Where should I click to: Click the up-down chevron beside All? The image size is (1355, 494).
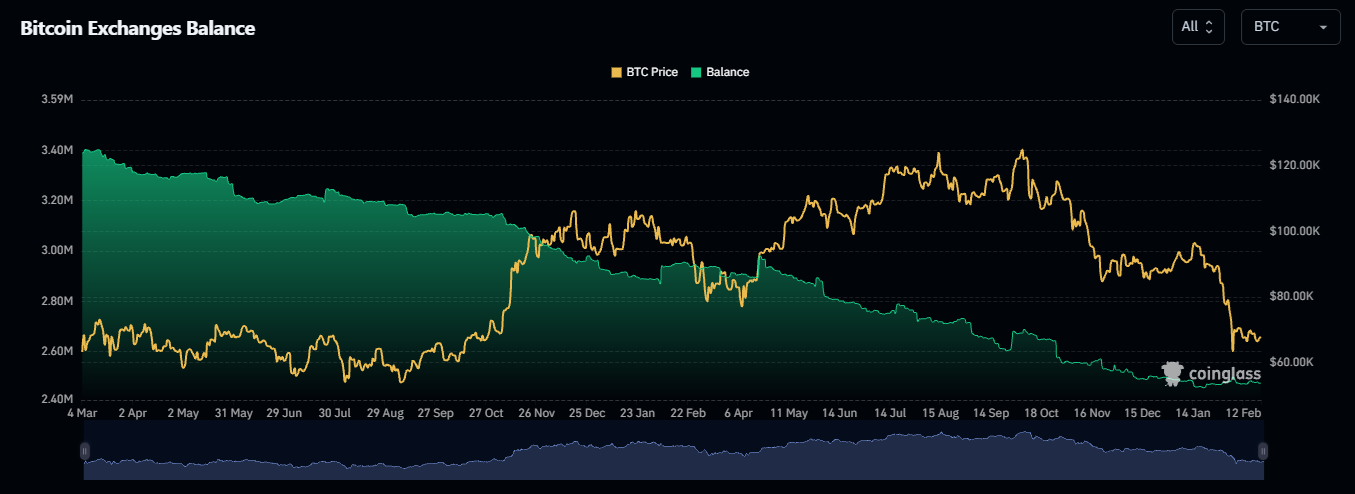coord(1209,27)
